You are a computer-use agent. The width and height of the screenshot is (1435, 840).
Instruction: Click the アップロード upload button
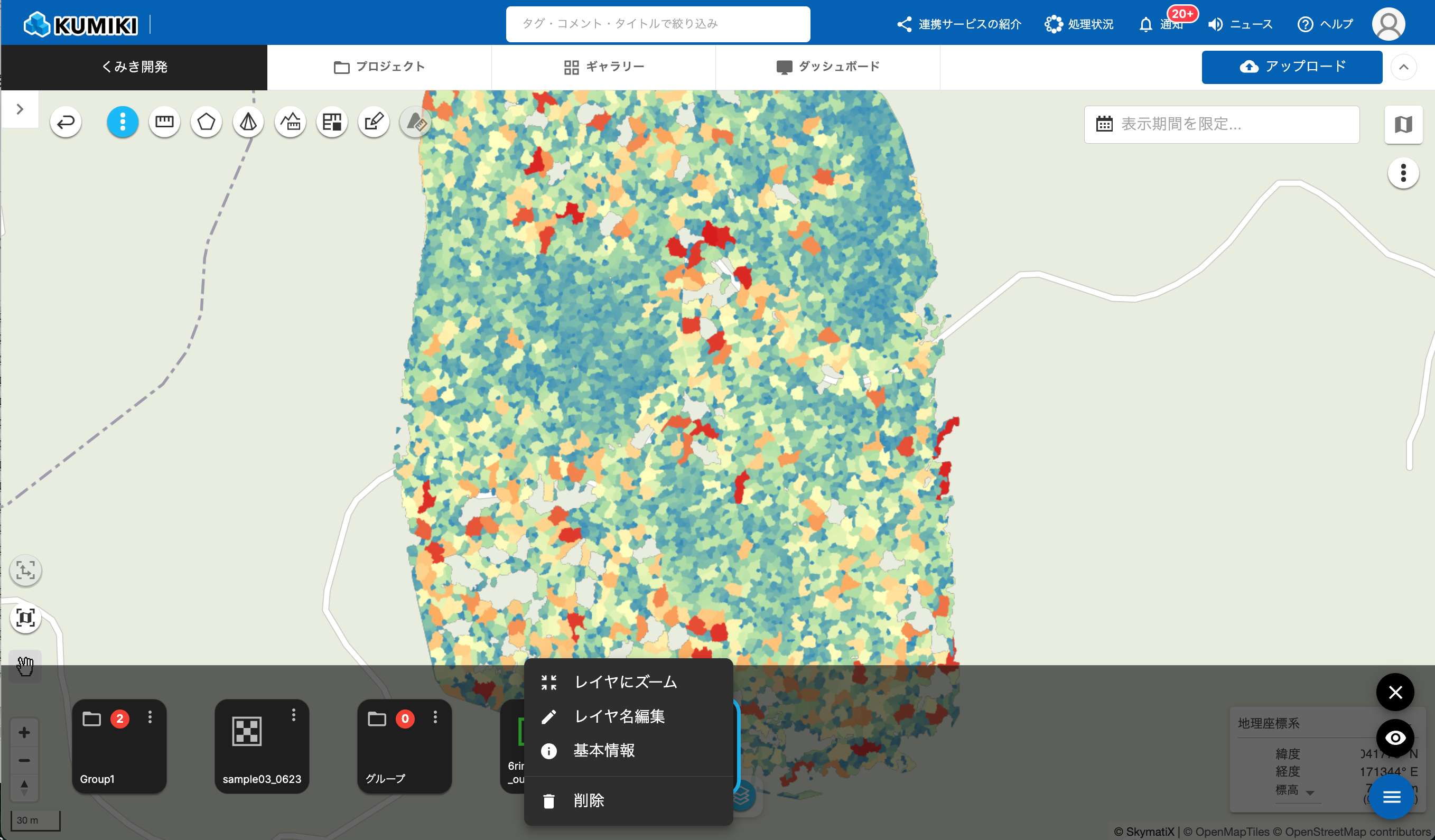point(1291,67)
